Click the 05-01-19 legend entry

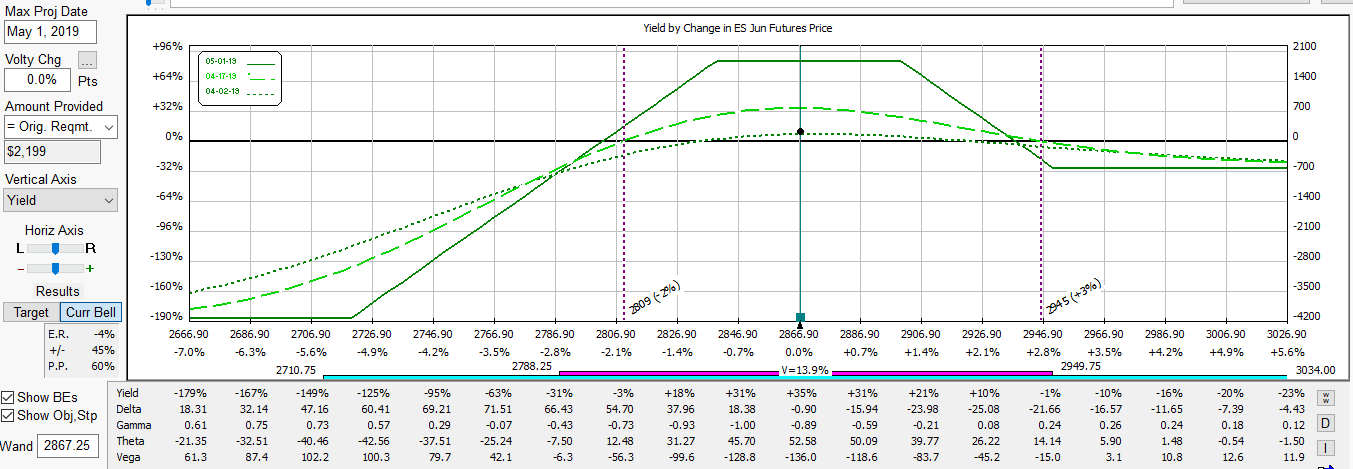[x=239, y=61]
